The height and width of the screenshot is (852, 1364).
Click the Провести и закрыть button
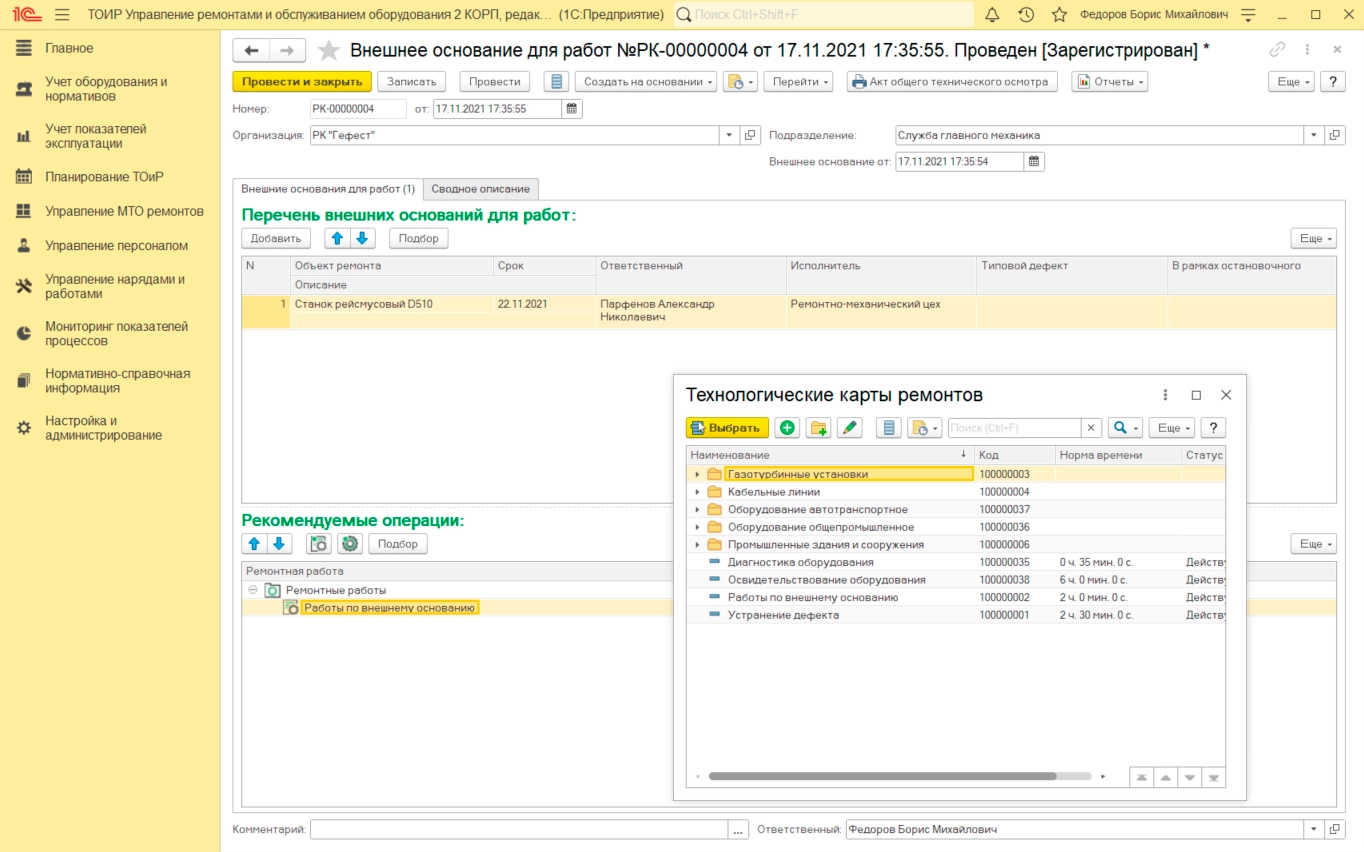[x=301, y=82]
